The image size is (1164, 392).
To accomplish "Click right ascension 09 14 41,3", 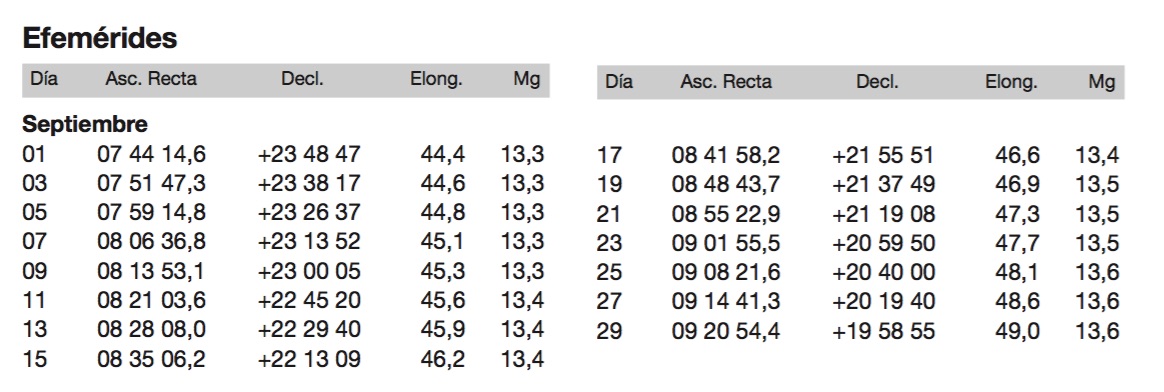I will click(726, 301).
